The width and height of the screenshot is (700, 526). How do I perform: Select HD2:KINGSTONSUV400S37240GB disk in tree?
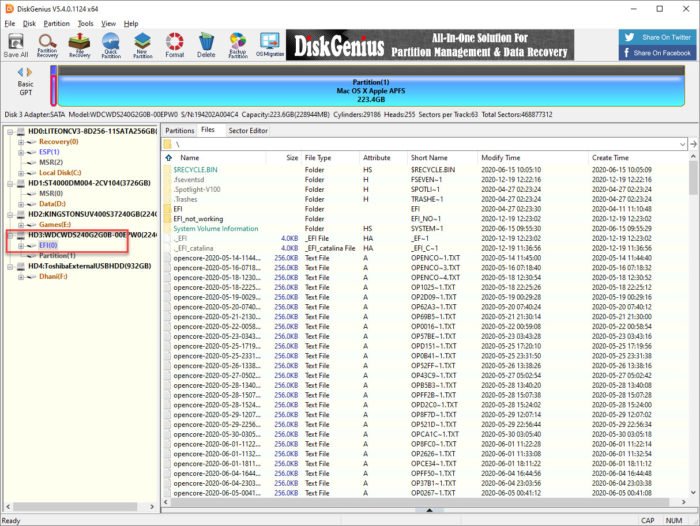click(x=92, y=214)
